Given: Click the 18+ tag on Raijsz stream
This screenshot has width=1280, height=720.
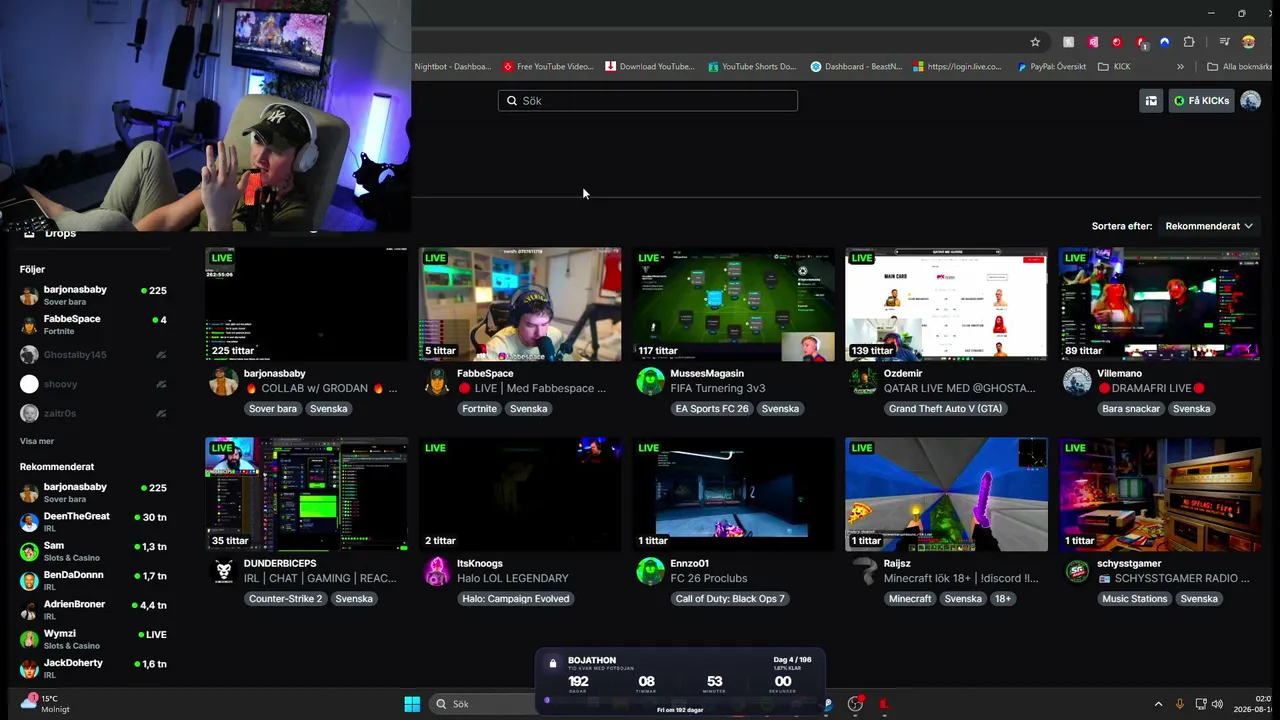Looking at the screenshot, I should [1003, 599].
